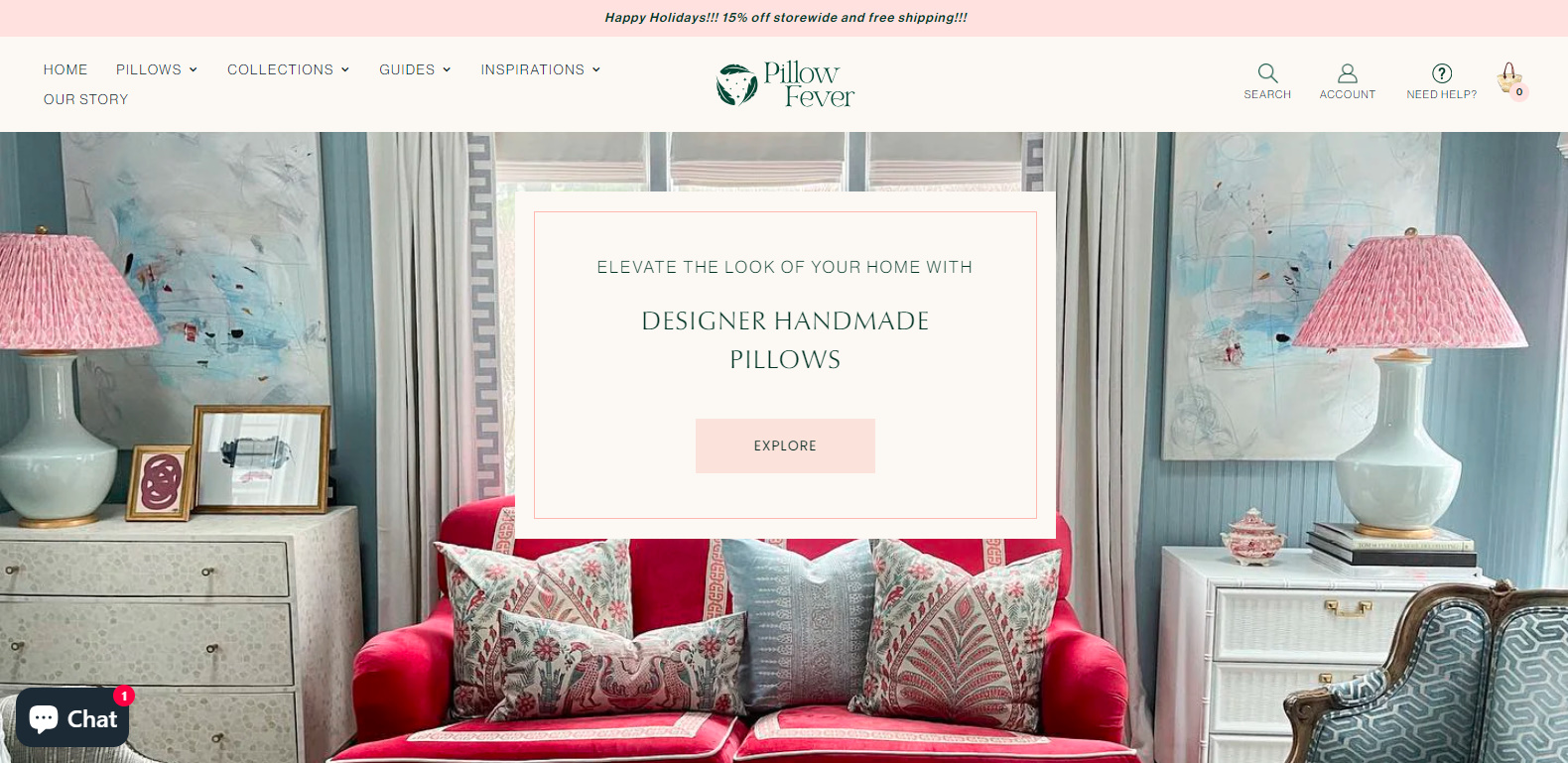Viewport: 1568px width, 763px height.
Task: Click the Designer Handmade Pillows heading
Action: pos(785,340)
